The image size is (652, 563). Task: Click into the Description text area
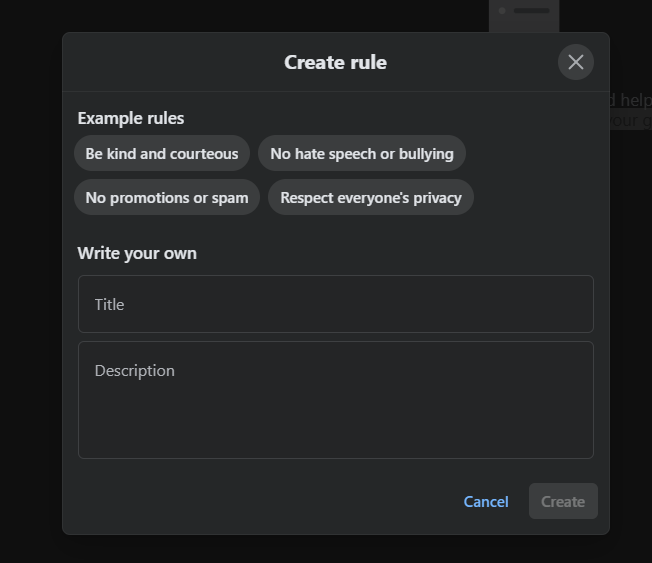336,400
